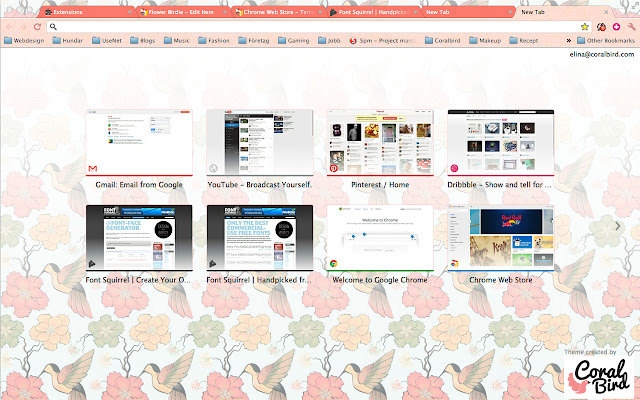Open the Other Bookmarks folder
The height and width of the screenshot is (400, 640).
606,40
